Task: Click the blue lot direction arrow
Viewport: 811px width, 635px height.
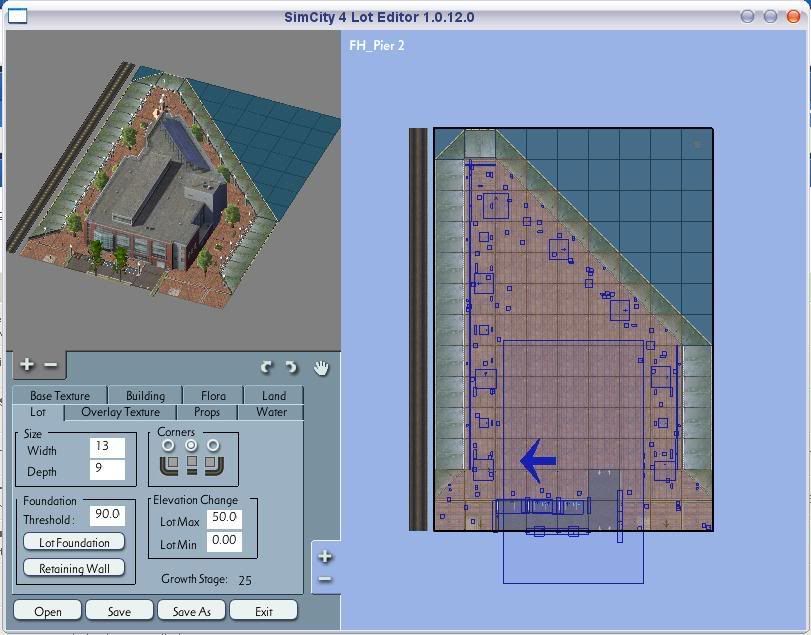Action: 538,460
